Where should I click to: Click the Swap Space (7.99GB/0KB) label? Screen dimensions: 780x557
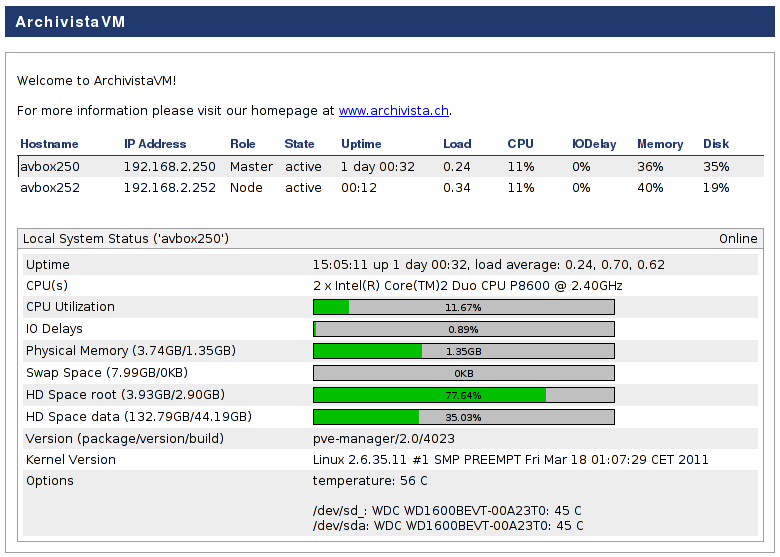[107, 373]
